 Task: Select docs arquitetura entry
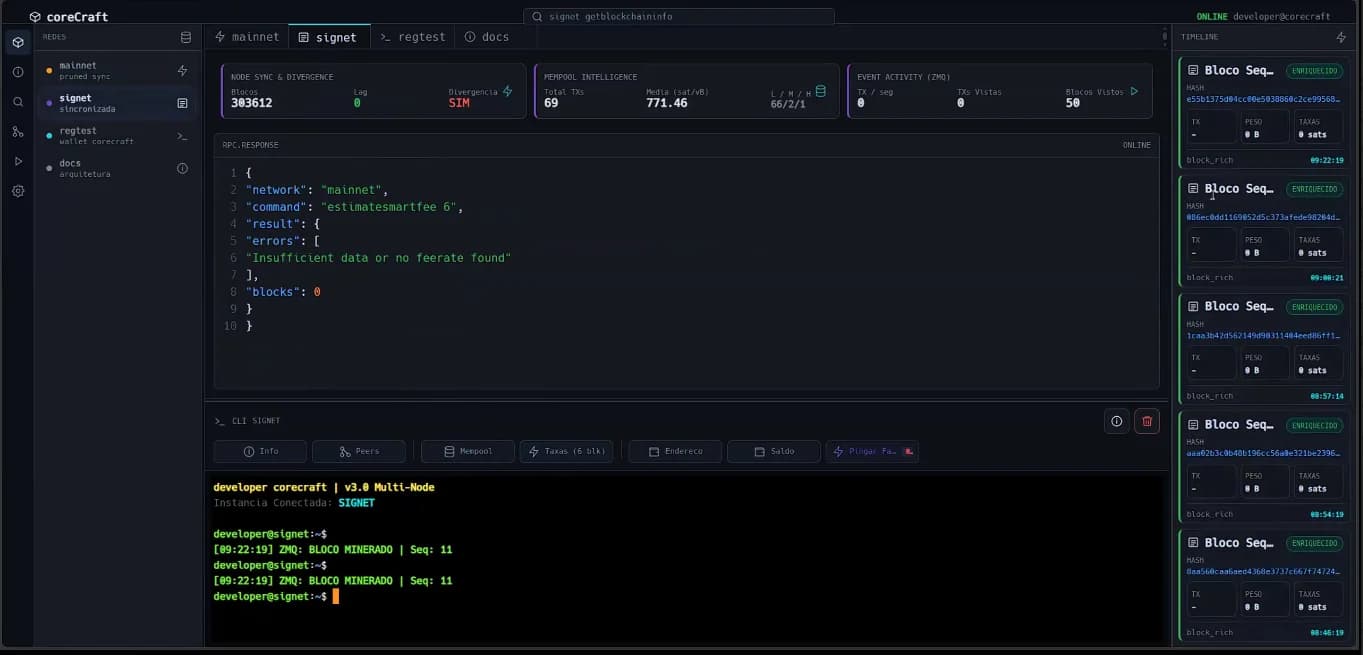[116, 168]
